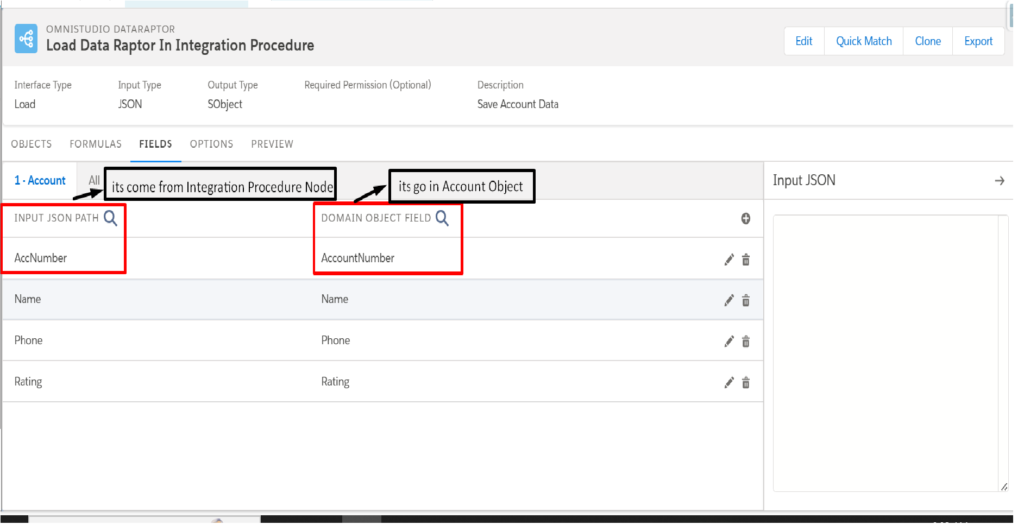
Task: Click inside the Input JSON text area
Action: [890, 353]
